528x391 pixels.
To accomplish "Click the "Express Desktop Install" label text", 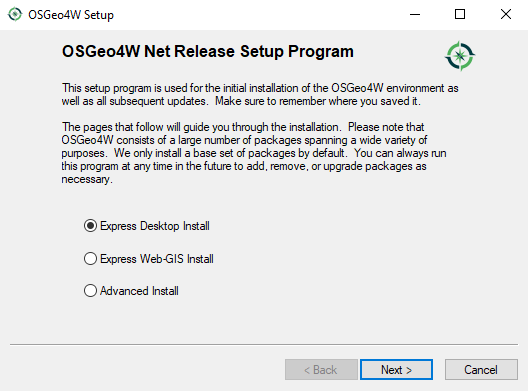I will (155, 226).
